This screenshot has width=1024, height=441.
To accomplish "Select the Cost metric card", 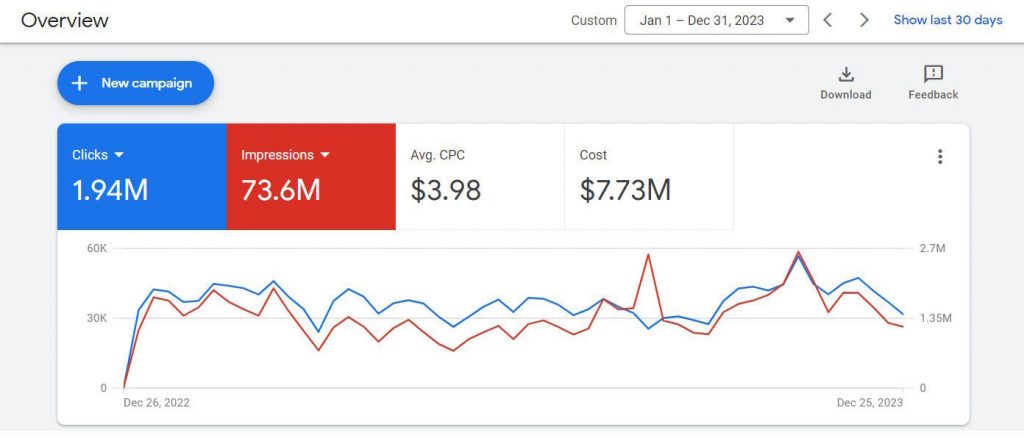I will tap(648, 177).
